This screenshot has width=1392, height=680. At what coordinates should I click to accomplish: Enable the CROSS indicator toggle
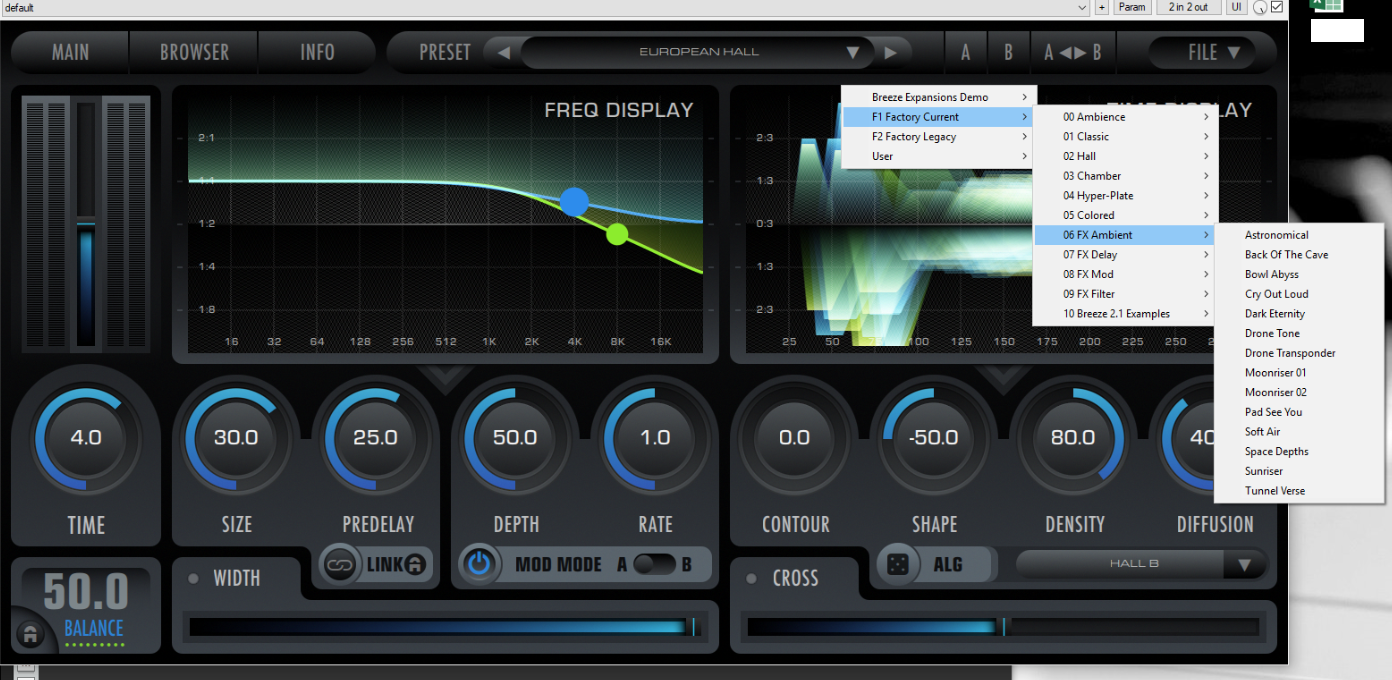(751, 578)
